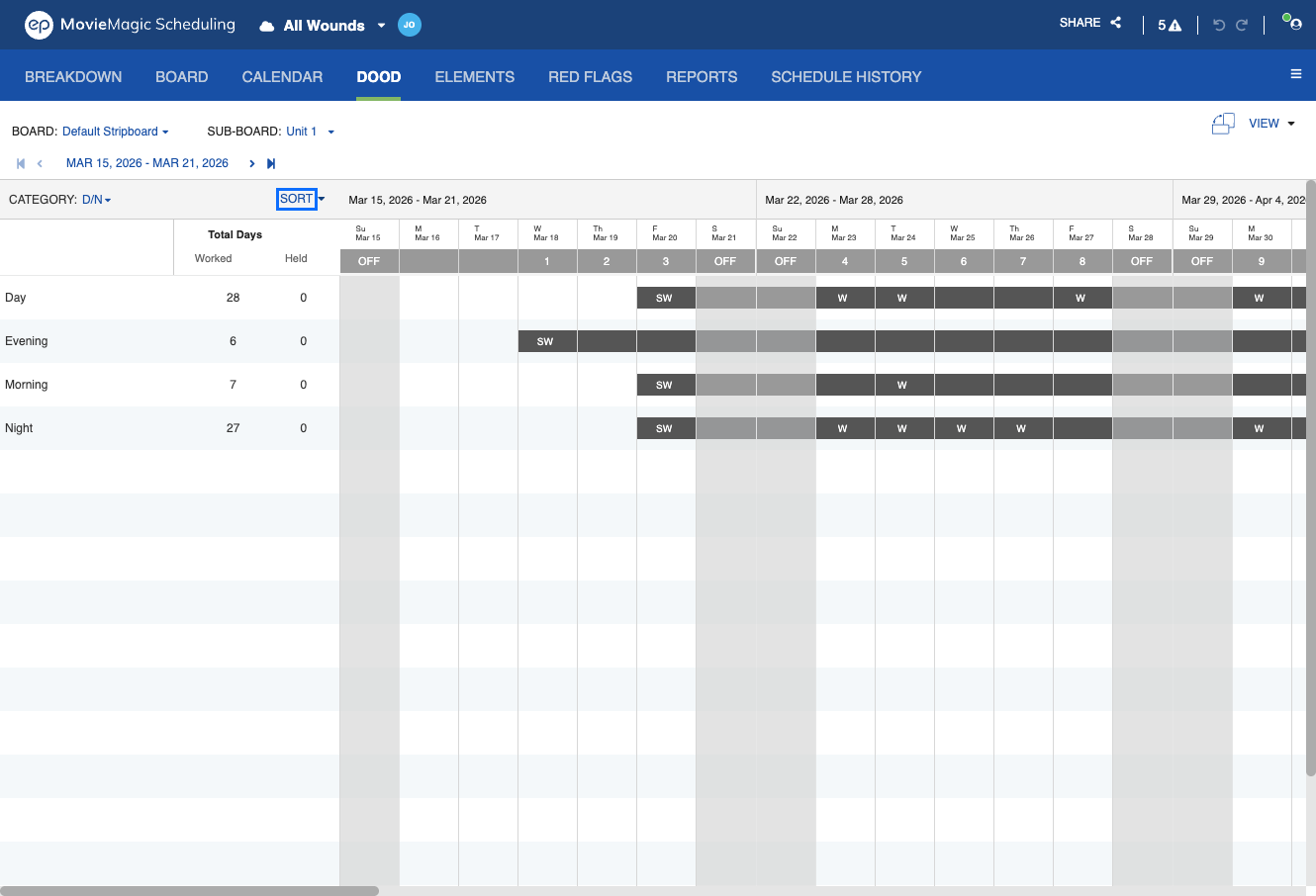Click the Held column header
The height and width of the screenshot is (896, 1316).
[296, 259]
